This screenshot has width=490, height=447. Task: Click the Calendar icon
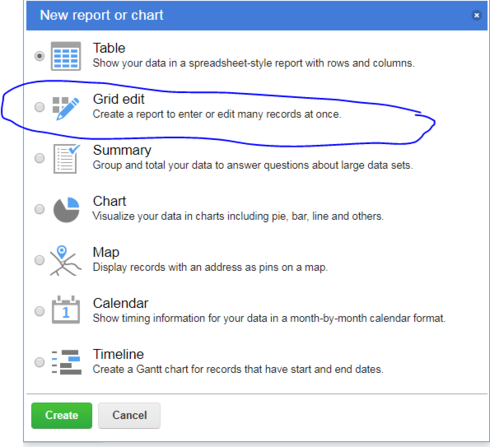(x=66, y=310)
